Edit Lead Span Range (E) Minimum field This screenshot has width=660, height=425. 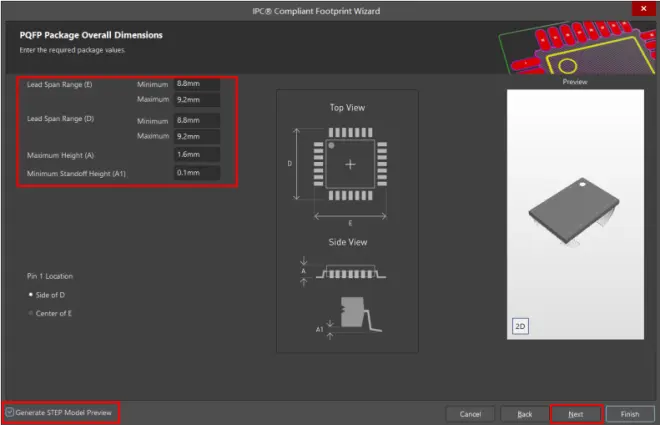197,84
